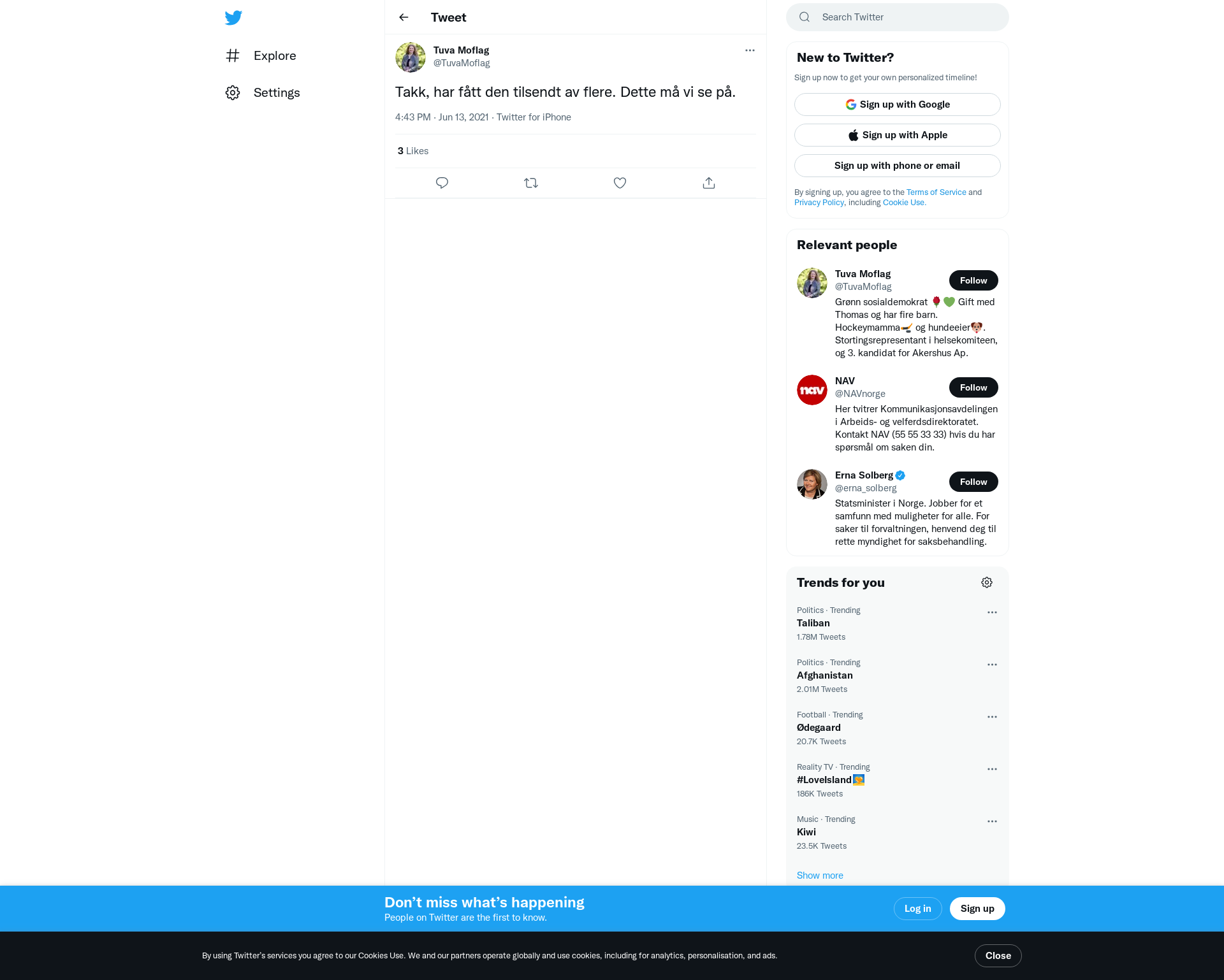This screenshot has height=980, width=1224.
Task: Like the tweet with the heart icon
Action: coord(620,183)
